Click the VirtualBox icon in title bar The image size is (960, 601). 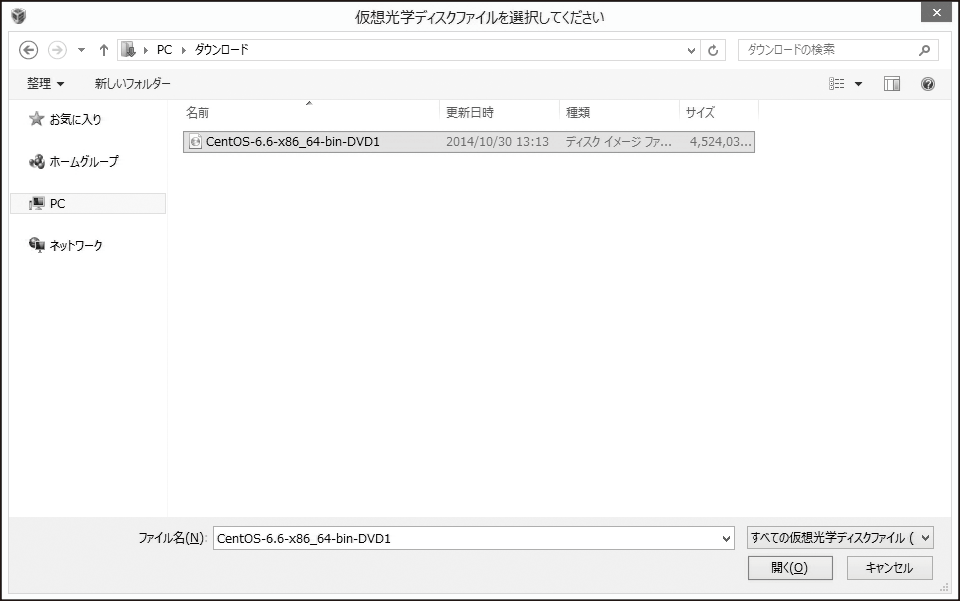pos(18,16)
